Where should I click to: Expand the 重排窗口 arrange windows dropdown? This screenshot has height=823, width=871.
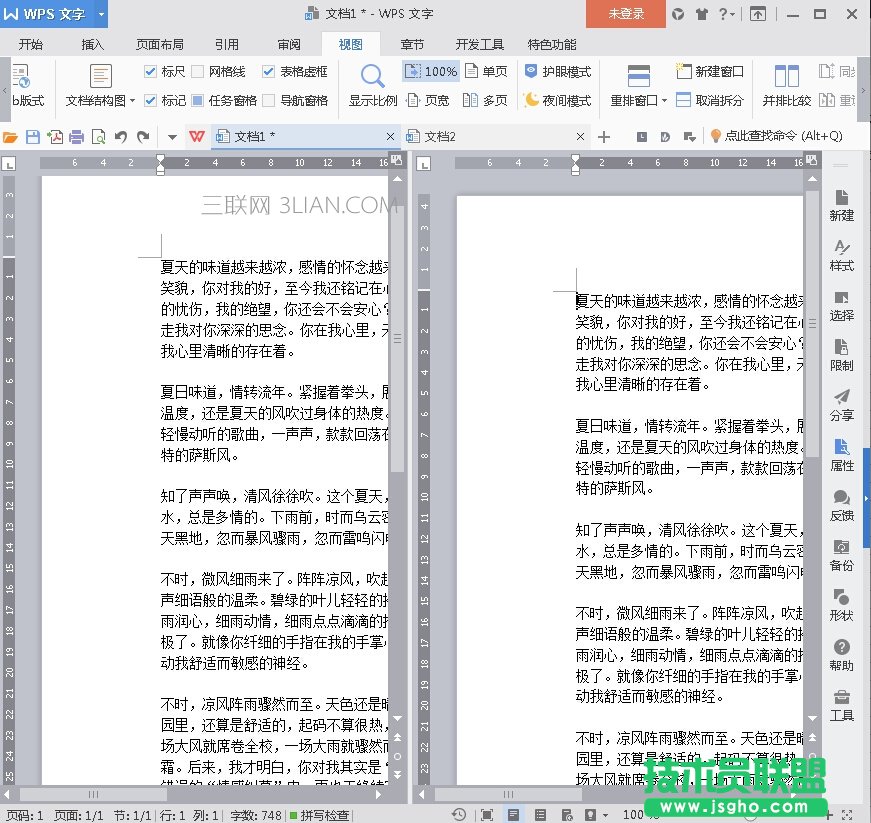pos(665,101)
